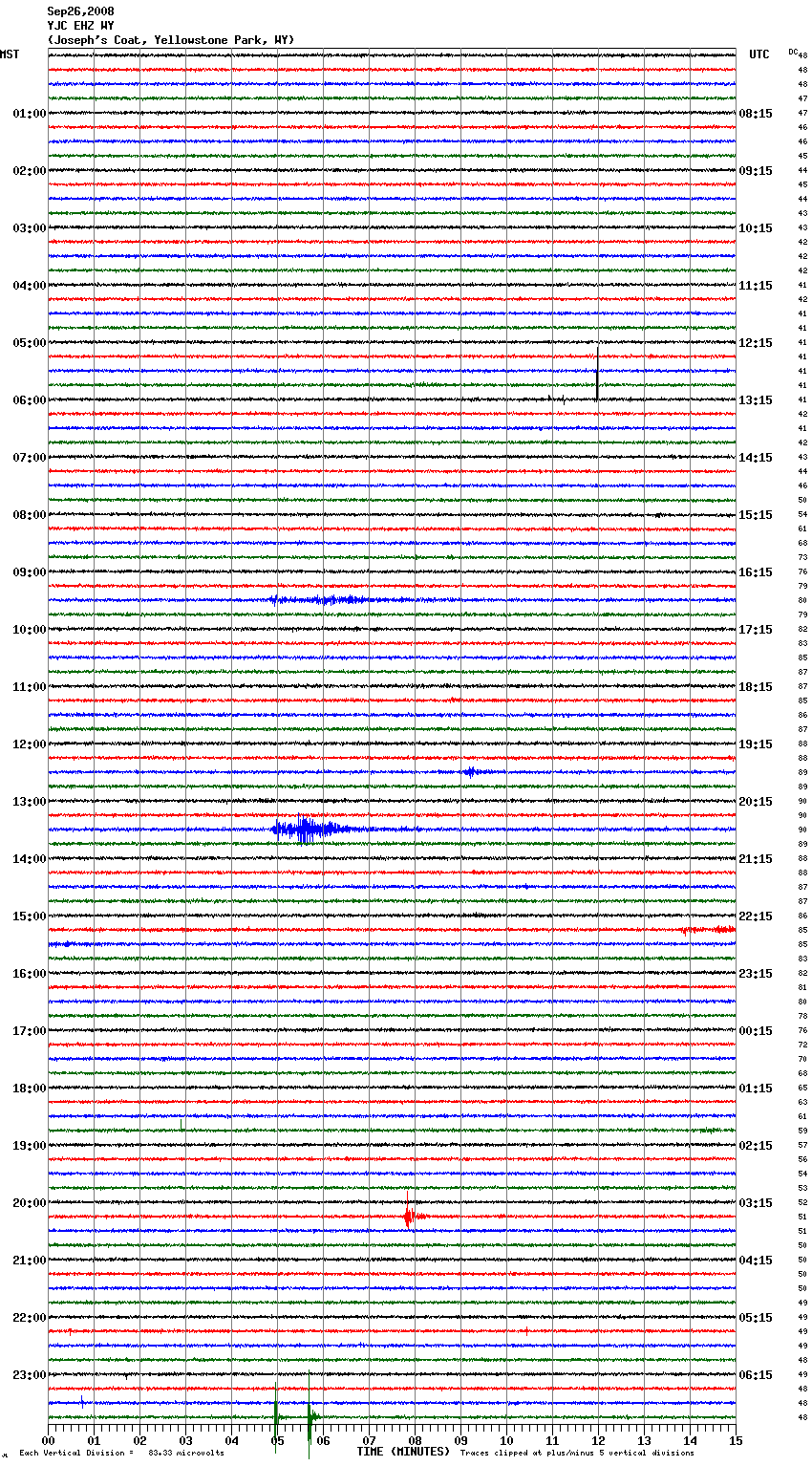
Task: Select the 06:00 MST time label
Action: tap(30, 400)
